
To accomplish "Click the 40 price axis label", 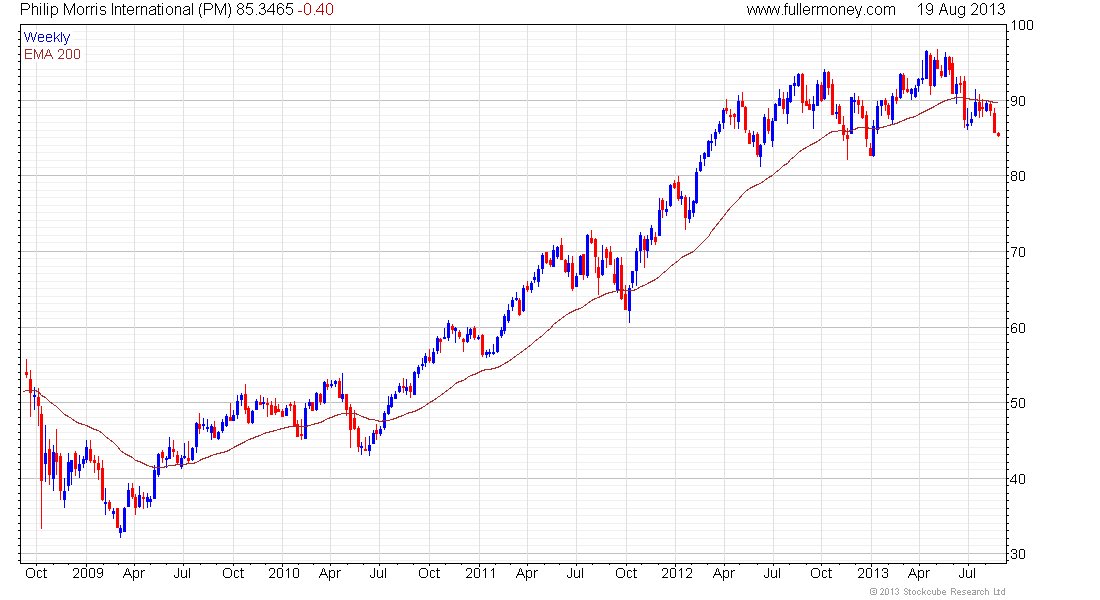I will tap(1017, 479).
